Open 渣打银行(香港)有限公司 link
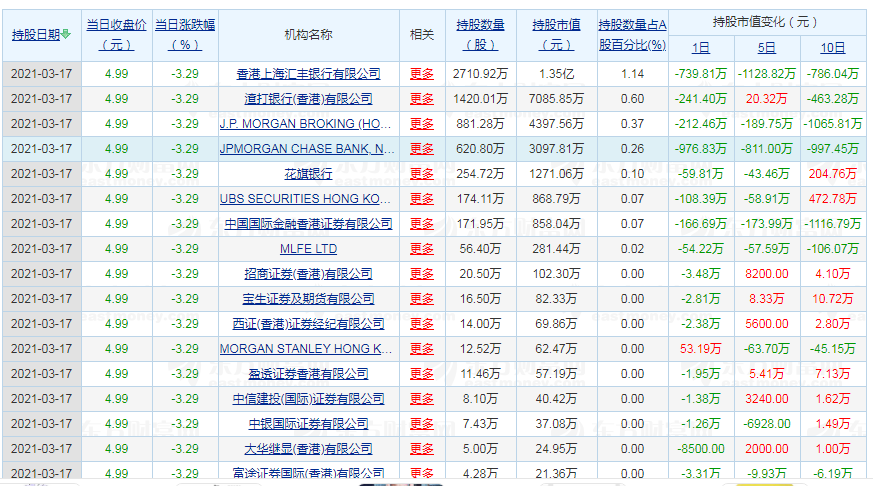Image resolution: width=873 pixels, height=486 pixels. pyautogui.click(x=308, y=99)
